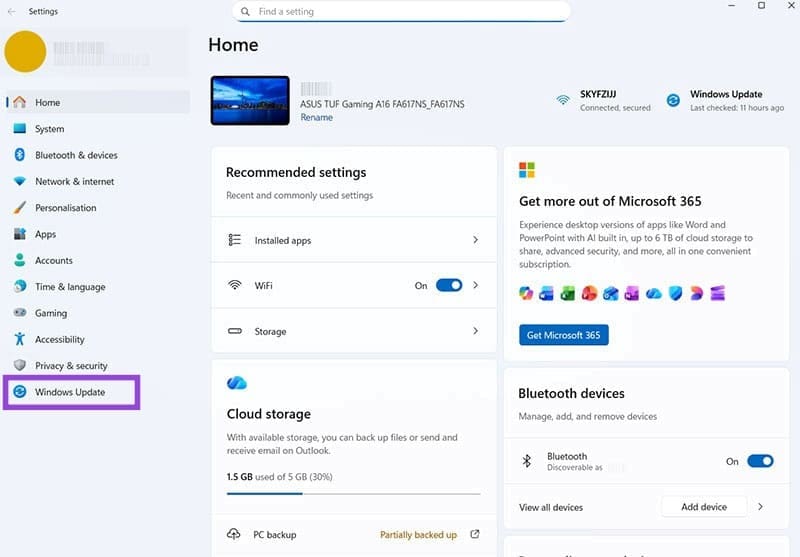Click the desktop wallpaper thumbnail
This screenshot has height=557, width=800.
(250, 100)
